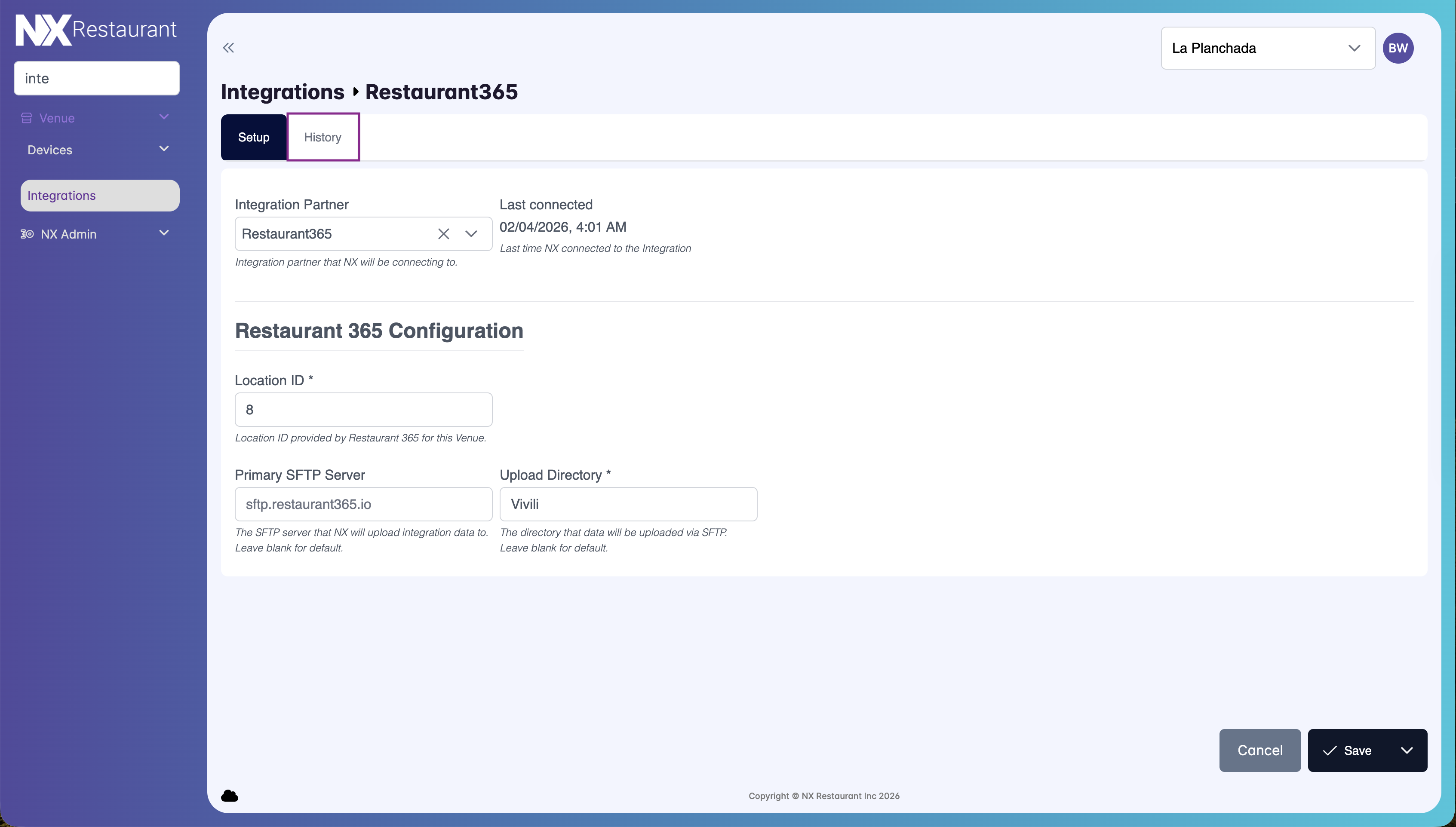The image size is (1456, 827).
Task: Click the Location ID input field
Action: point(364,410)
